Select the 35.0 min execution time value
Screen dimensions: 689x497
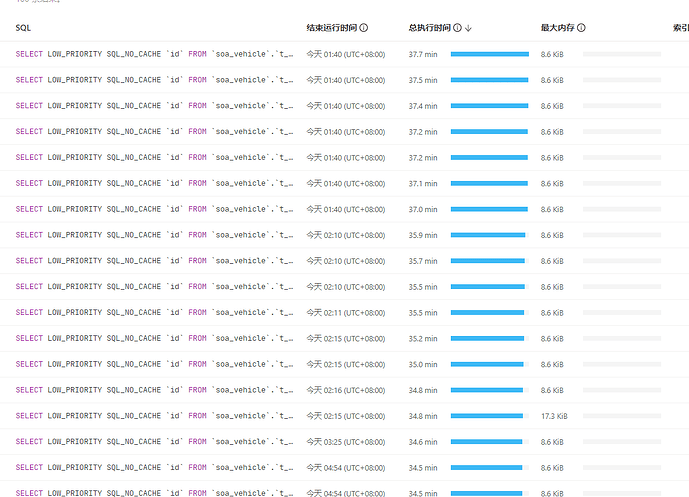click(423, 364)
